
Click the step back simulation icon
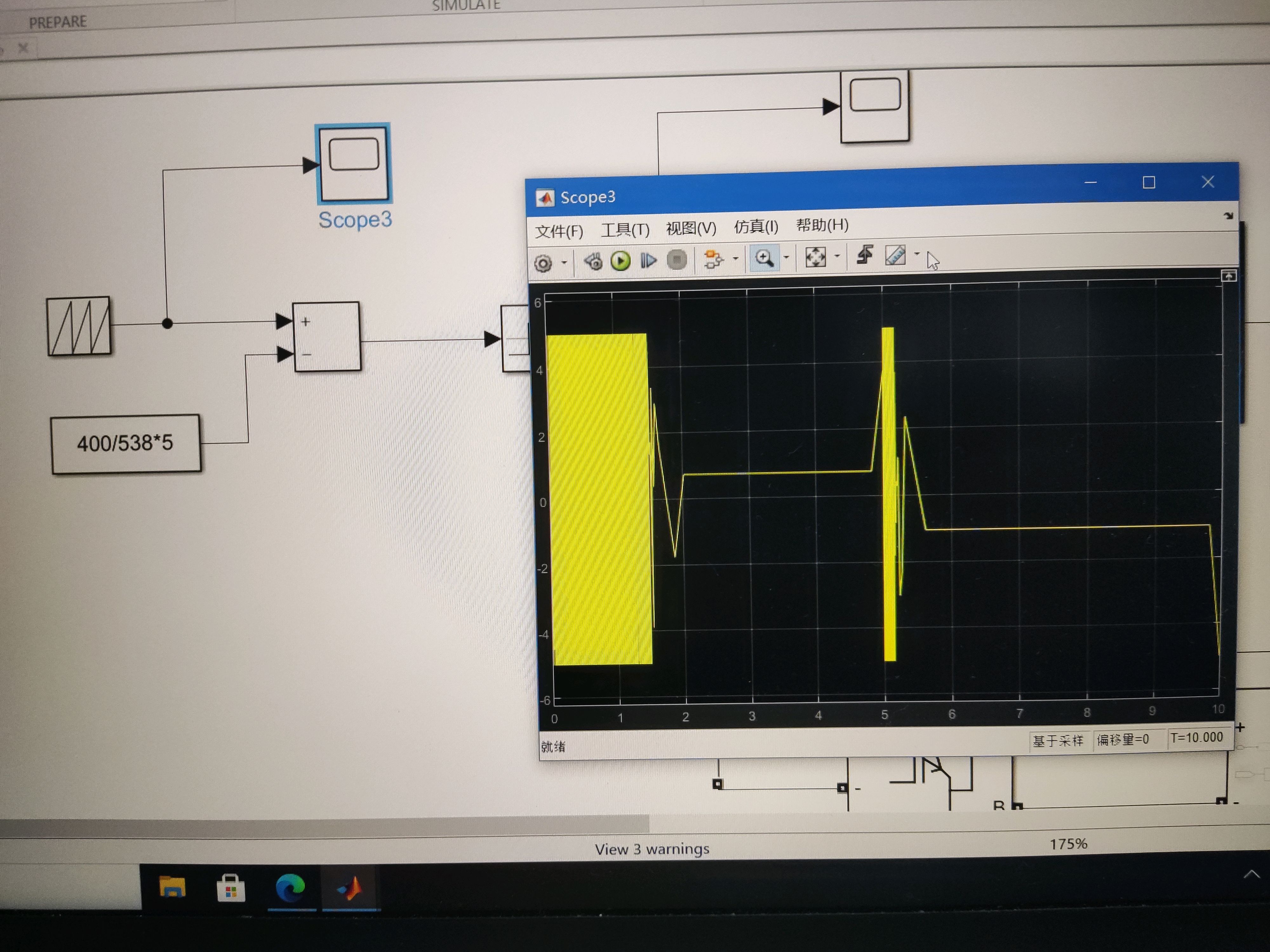tap(593, 262)
